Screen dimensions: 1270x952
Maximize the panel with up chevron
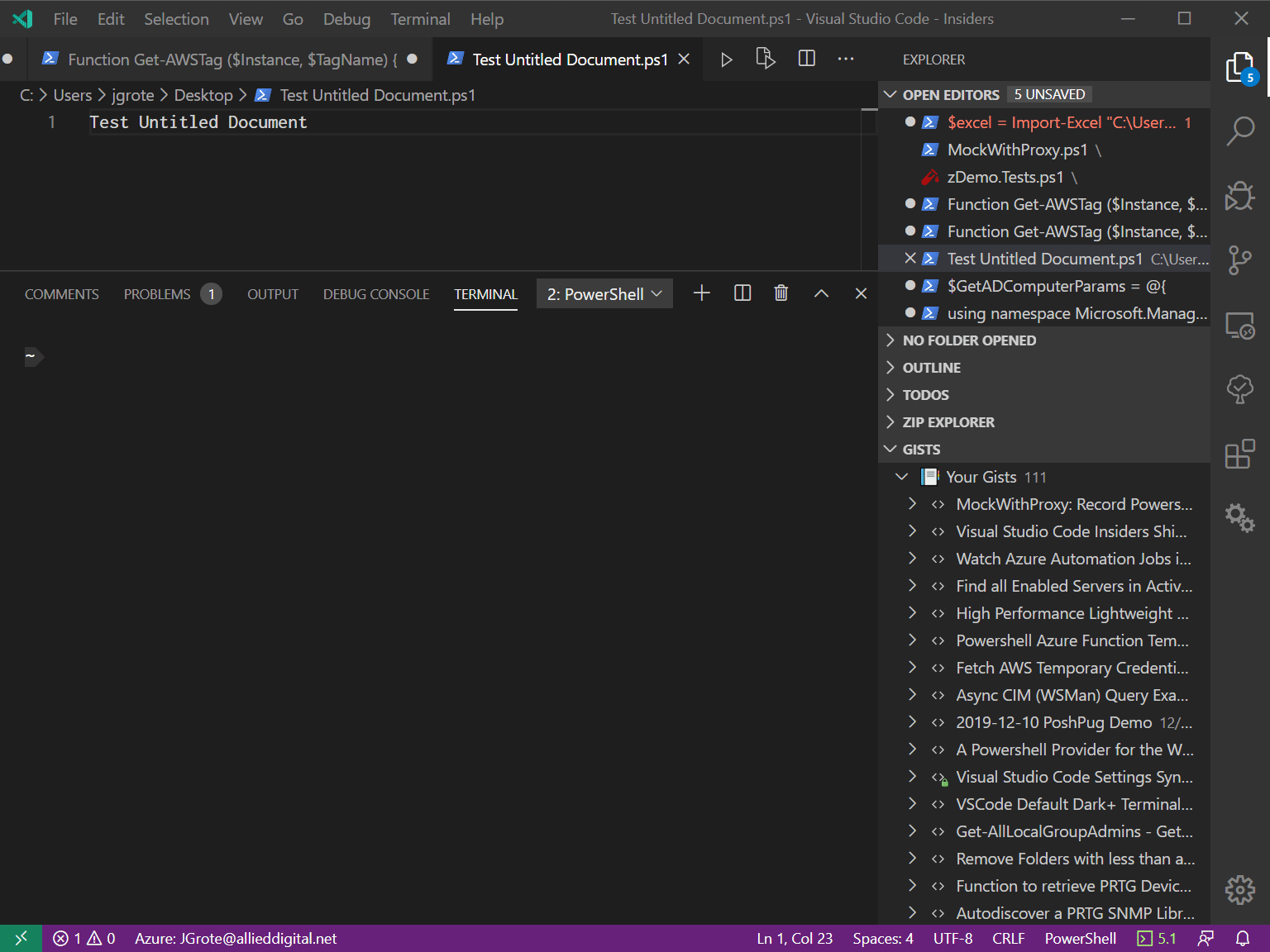coord(821,293)
